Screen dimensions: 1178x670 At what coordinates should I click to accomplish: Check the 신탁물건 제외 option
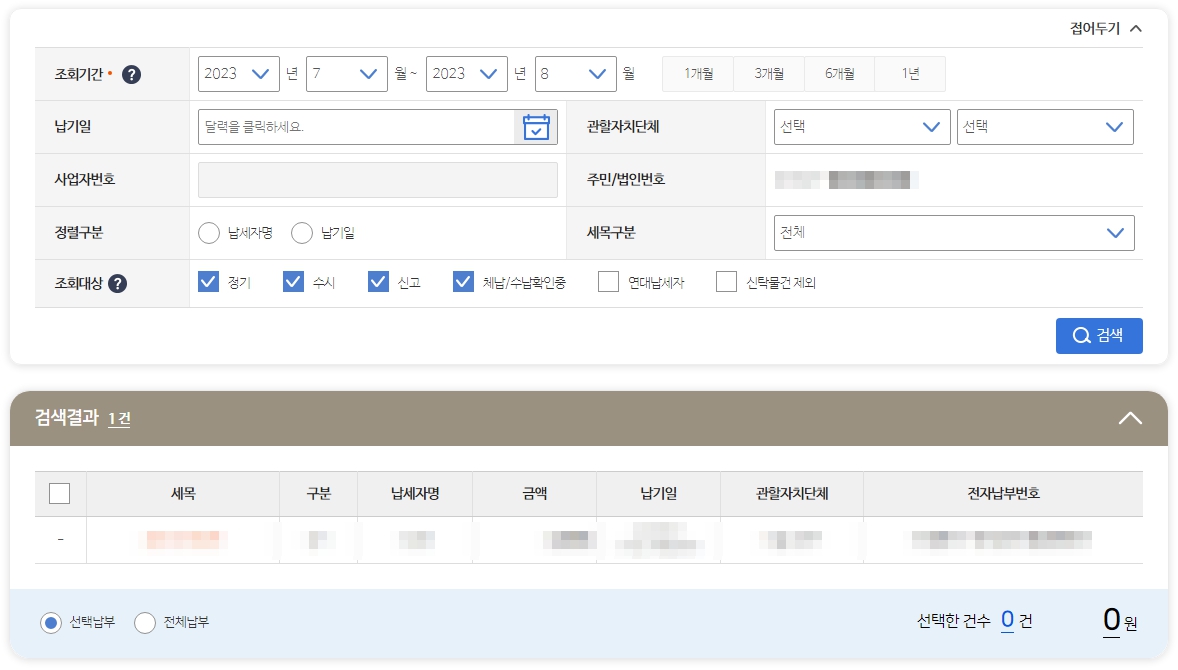726,282
